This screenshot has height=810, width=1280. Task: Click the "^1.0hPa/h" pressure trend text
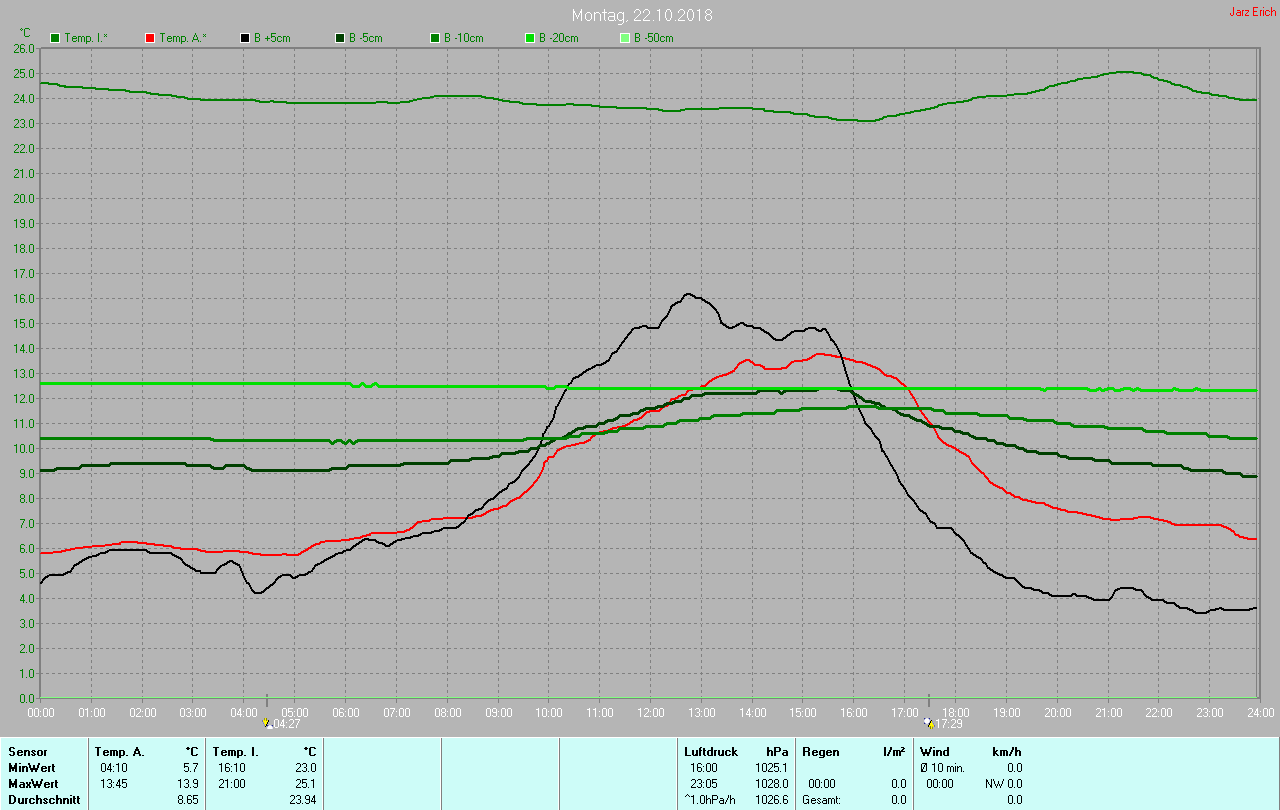(710, 799)
